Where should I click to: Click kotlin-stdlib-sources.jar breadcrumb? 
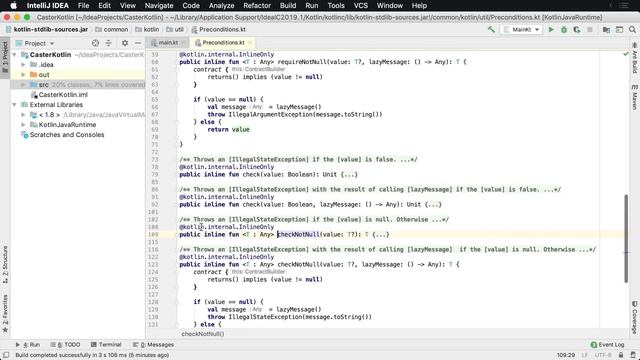[47, 29]
